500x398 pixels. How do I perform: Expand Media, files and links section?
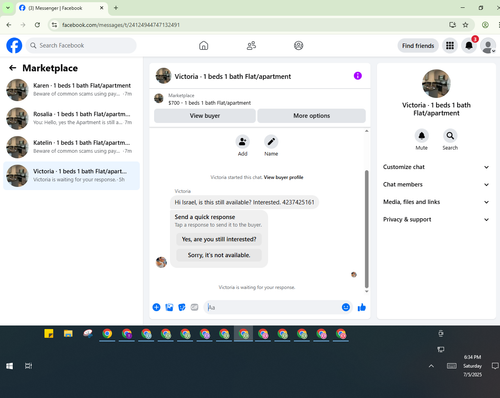[436, 202]
